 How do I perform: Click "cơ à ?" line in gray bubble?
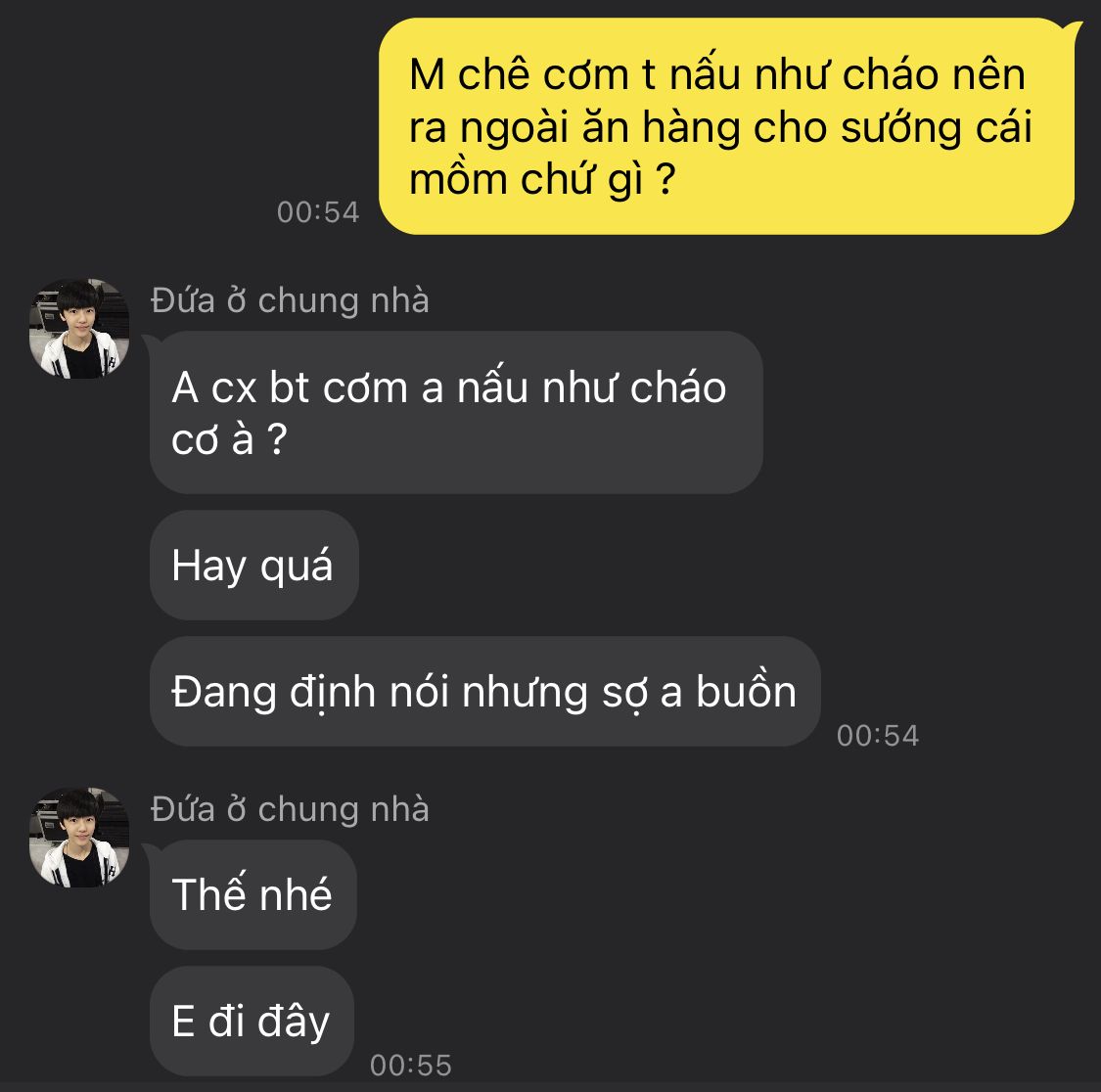pyautogui.click(x=229, y=439)
